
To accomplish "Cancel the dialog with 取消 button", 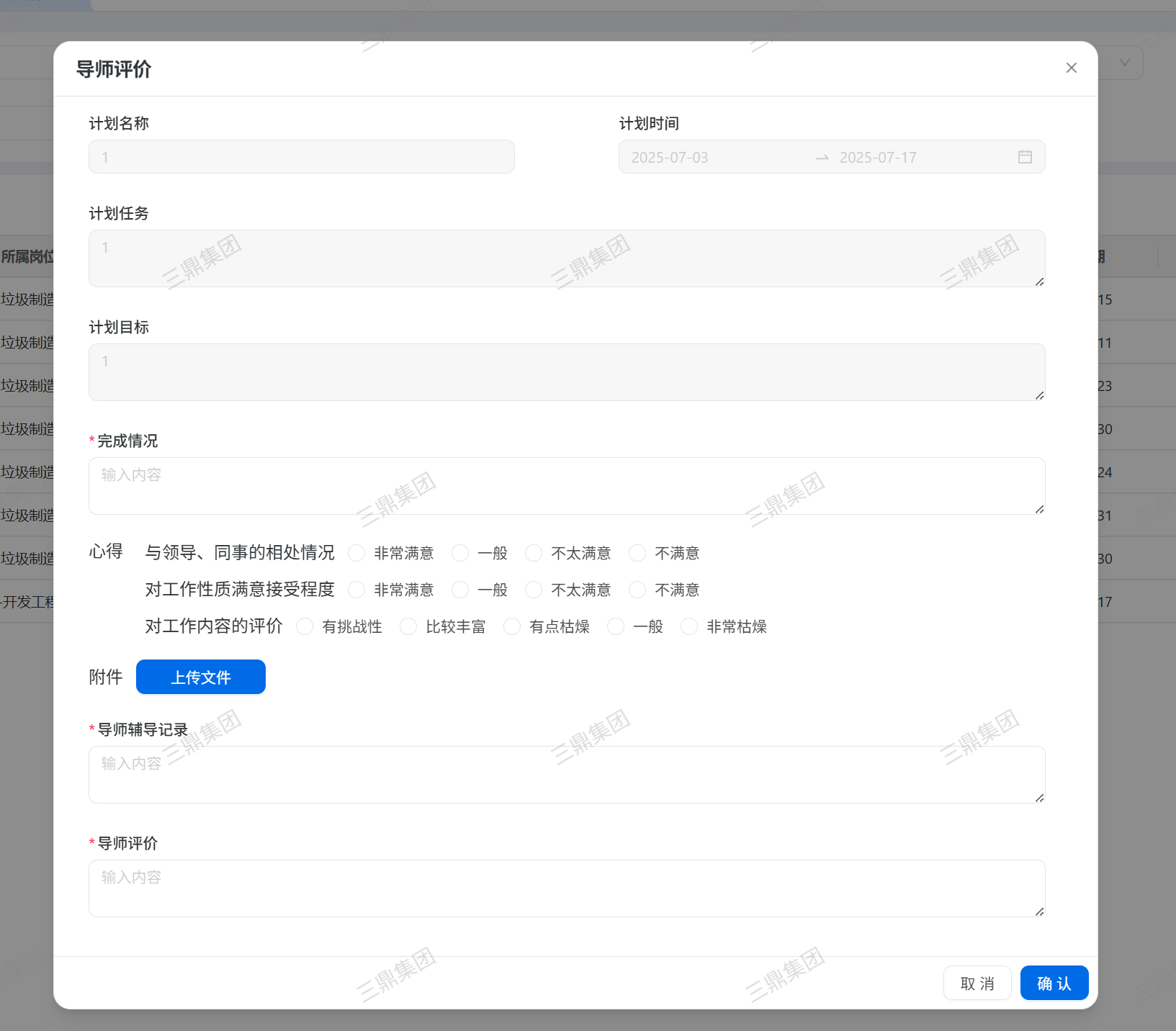I will pyautogui.click(x=977, y=983).
